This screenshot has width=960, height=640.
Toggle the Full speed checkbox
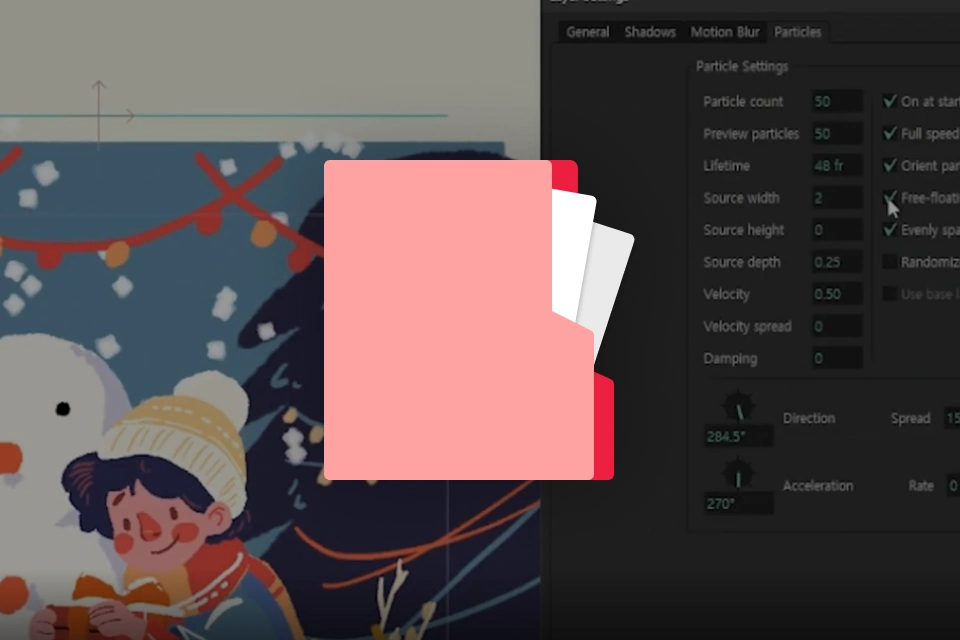point(890,133)
